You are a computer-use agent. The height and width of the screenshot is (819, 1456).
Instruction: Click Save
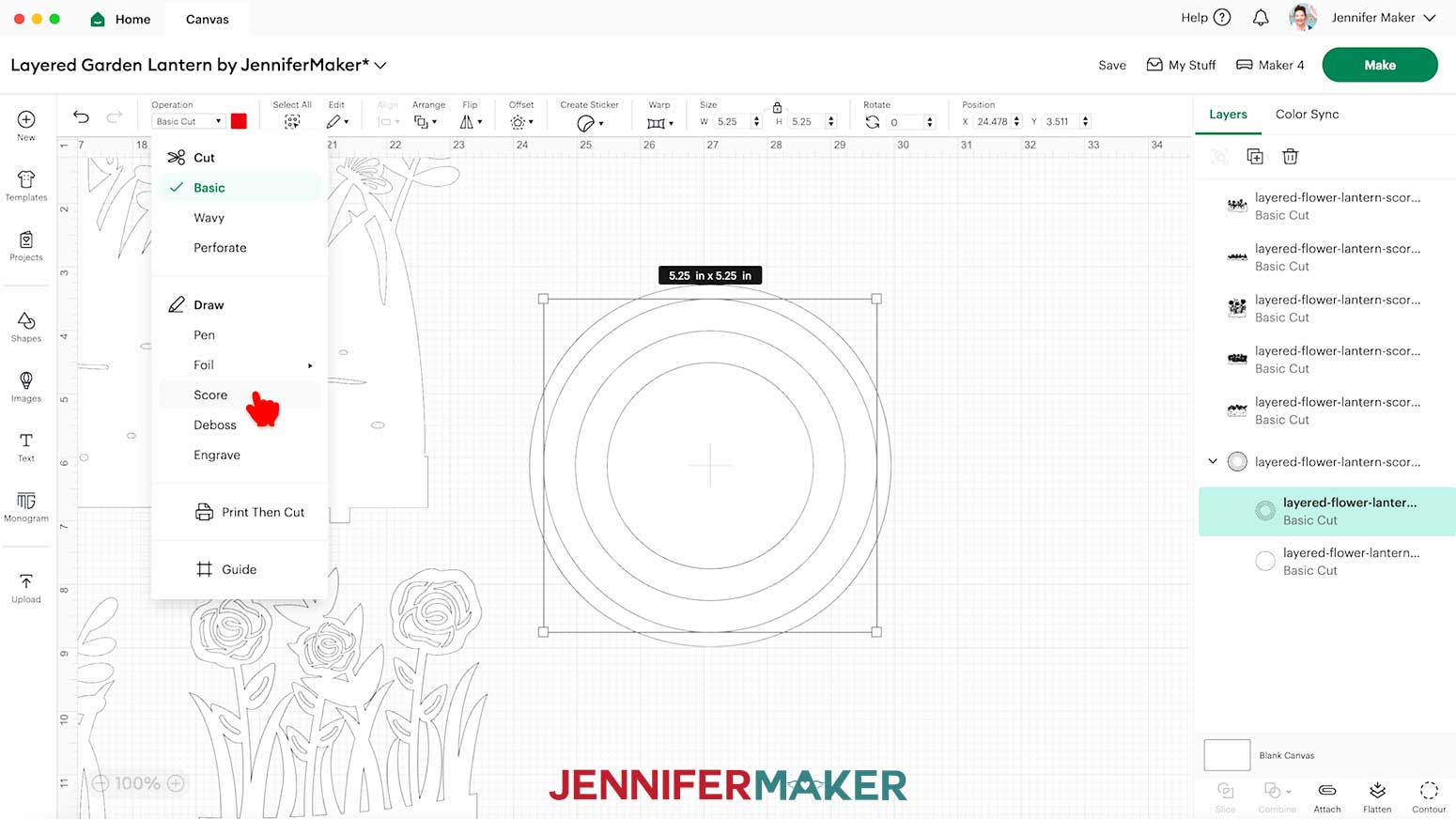1112,65
